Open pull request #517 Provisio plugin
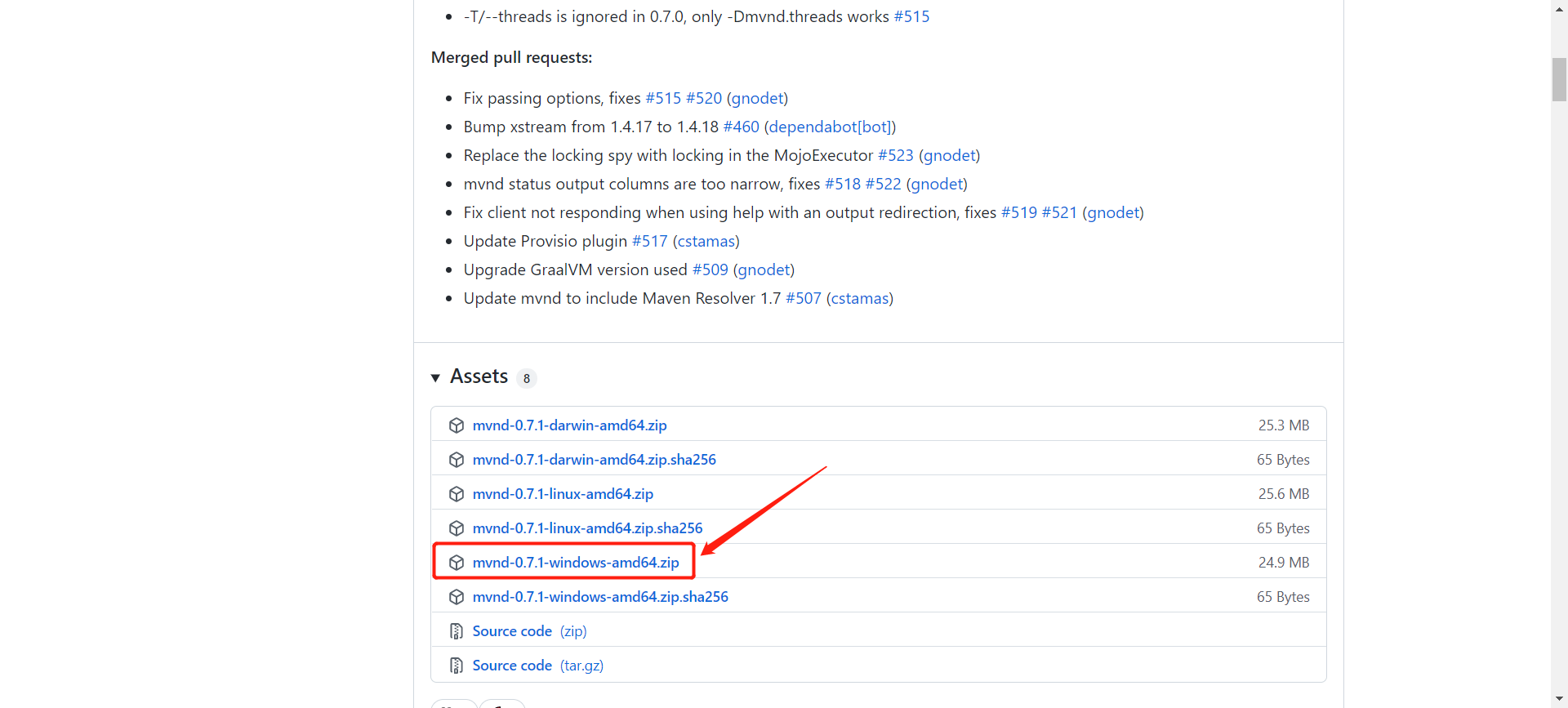 (650, 241)
